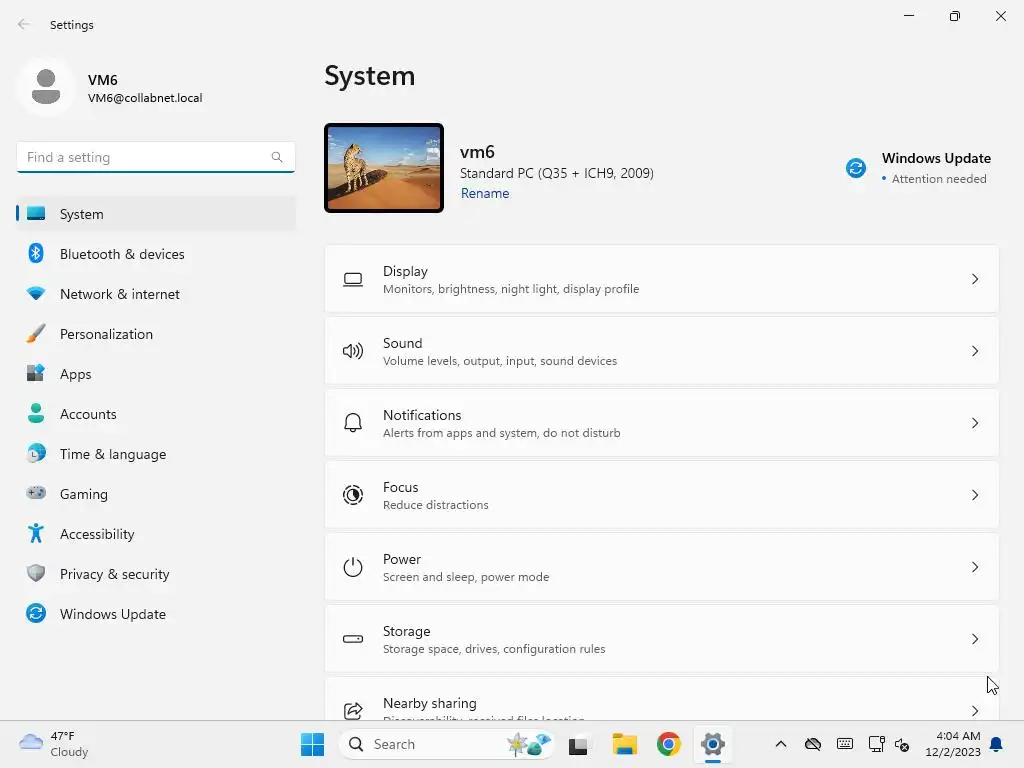Click the VM6 user avatar picture
The image size is (1024, 768).
pos(46,88)
